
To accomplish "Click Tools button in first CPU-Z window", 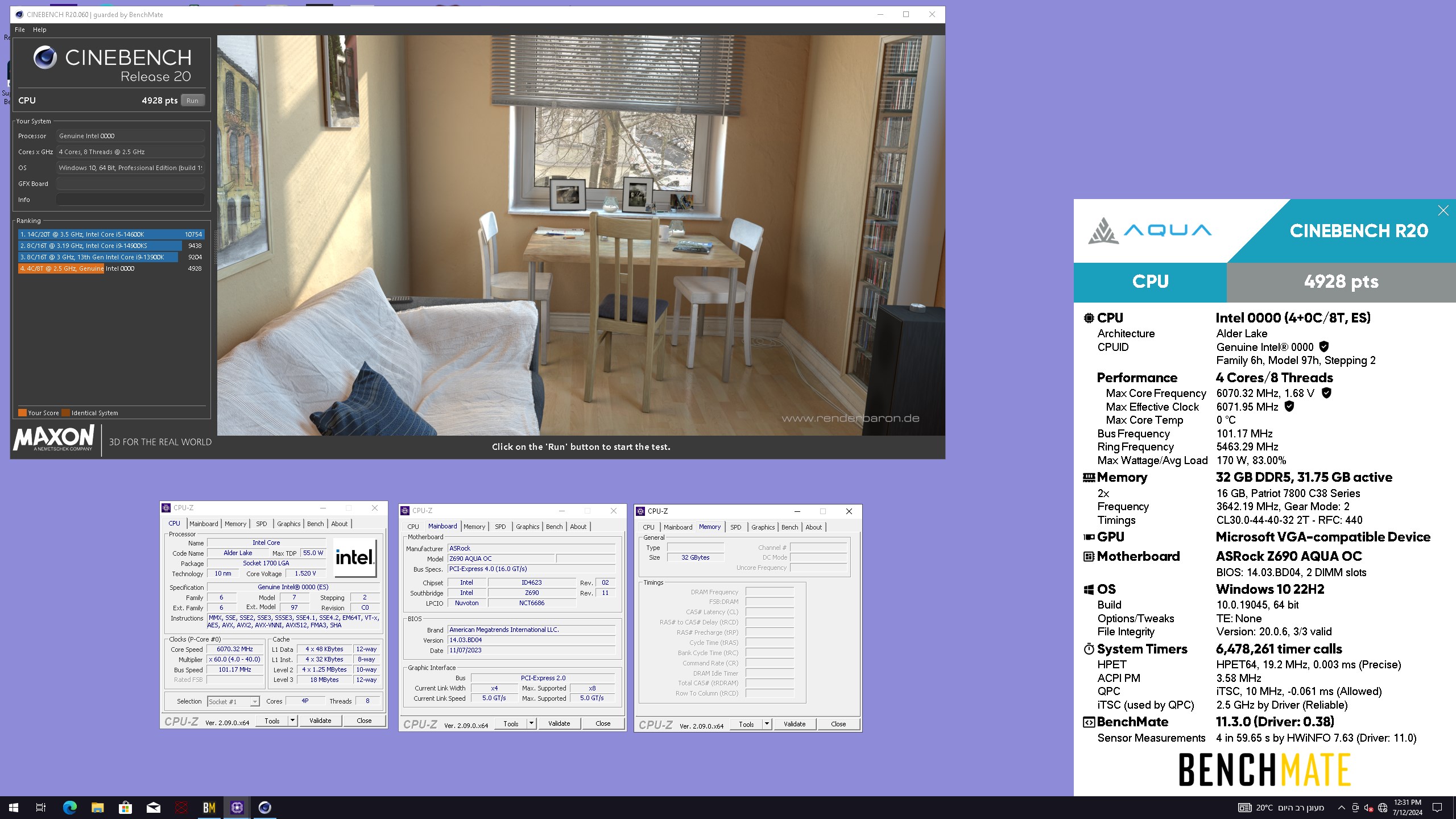I will [272, 721].
